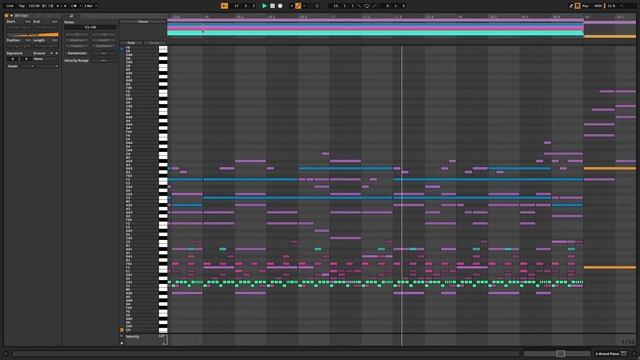Click the Link button in the top bar
Screen dimensions: 640x360
(x=10, y=6)
